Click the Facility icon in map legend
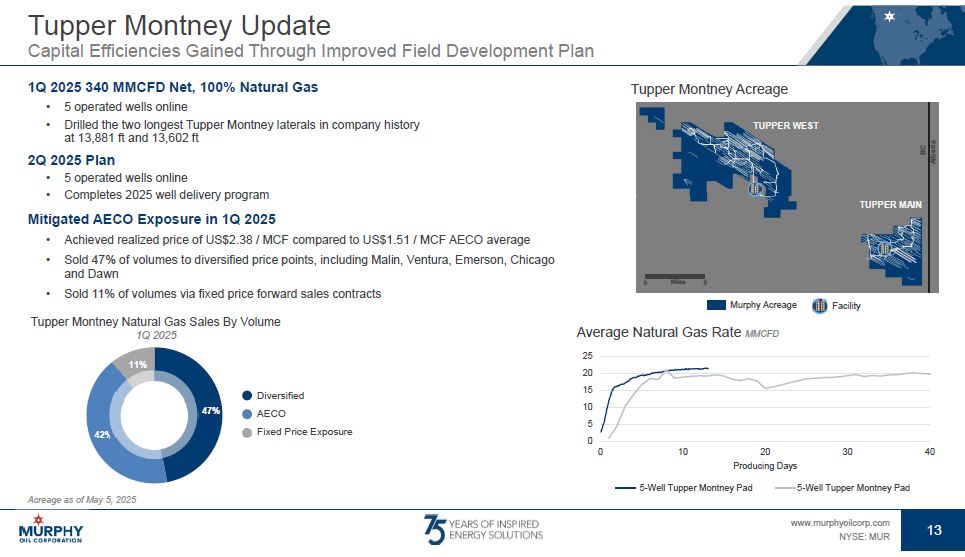This screenshot has width=965, height=557. point(819,305)
